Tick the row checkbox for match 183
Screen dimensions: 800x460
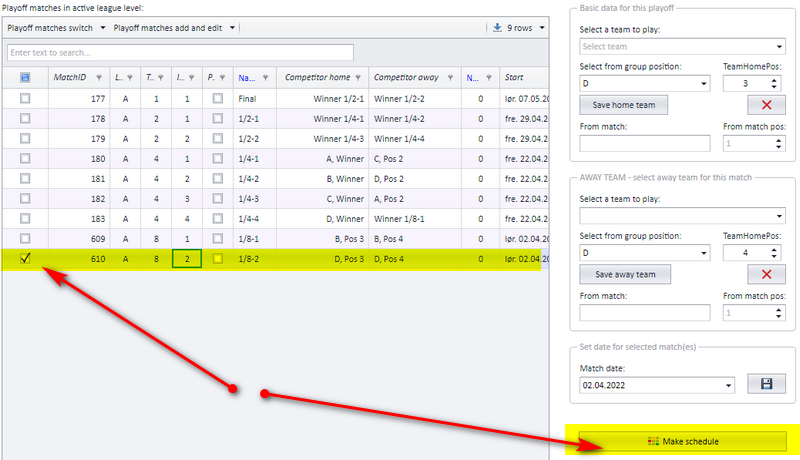tap(25, 218)
